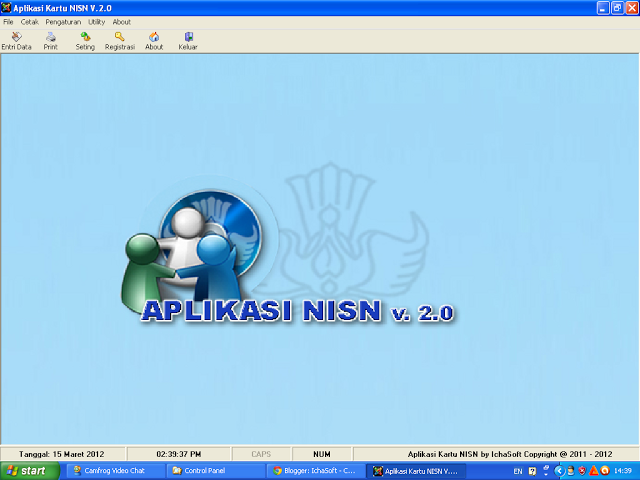640x480 pixels.
Task: Click the red security shield tray icon
Action: pos(582,471)
